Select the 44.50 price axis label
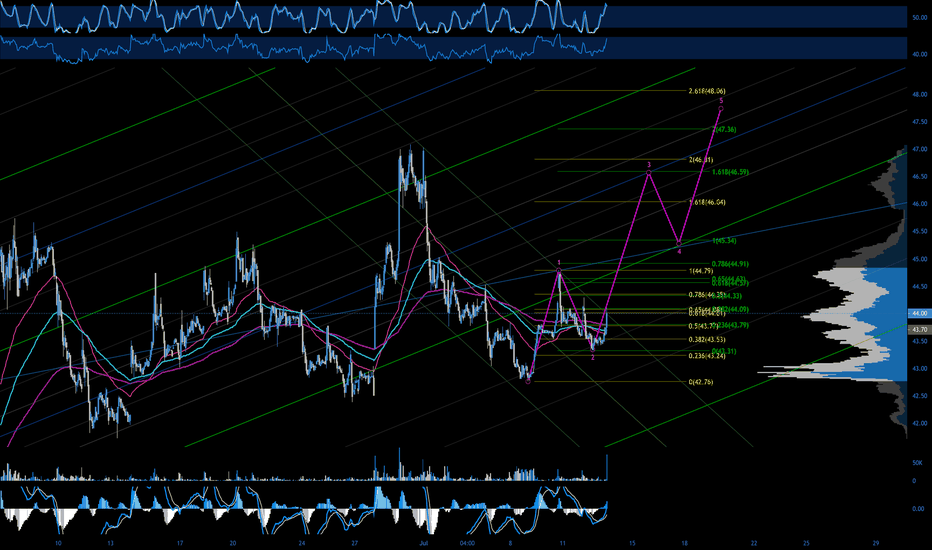932x550 pixels. coord(920,287)
